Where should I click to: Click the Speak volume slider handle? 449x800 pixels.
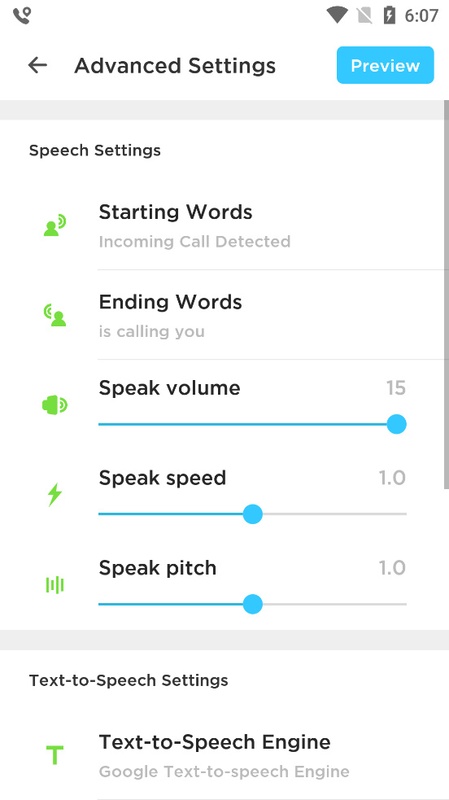(x=396, y=424)
